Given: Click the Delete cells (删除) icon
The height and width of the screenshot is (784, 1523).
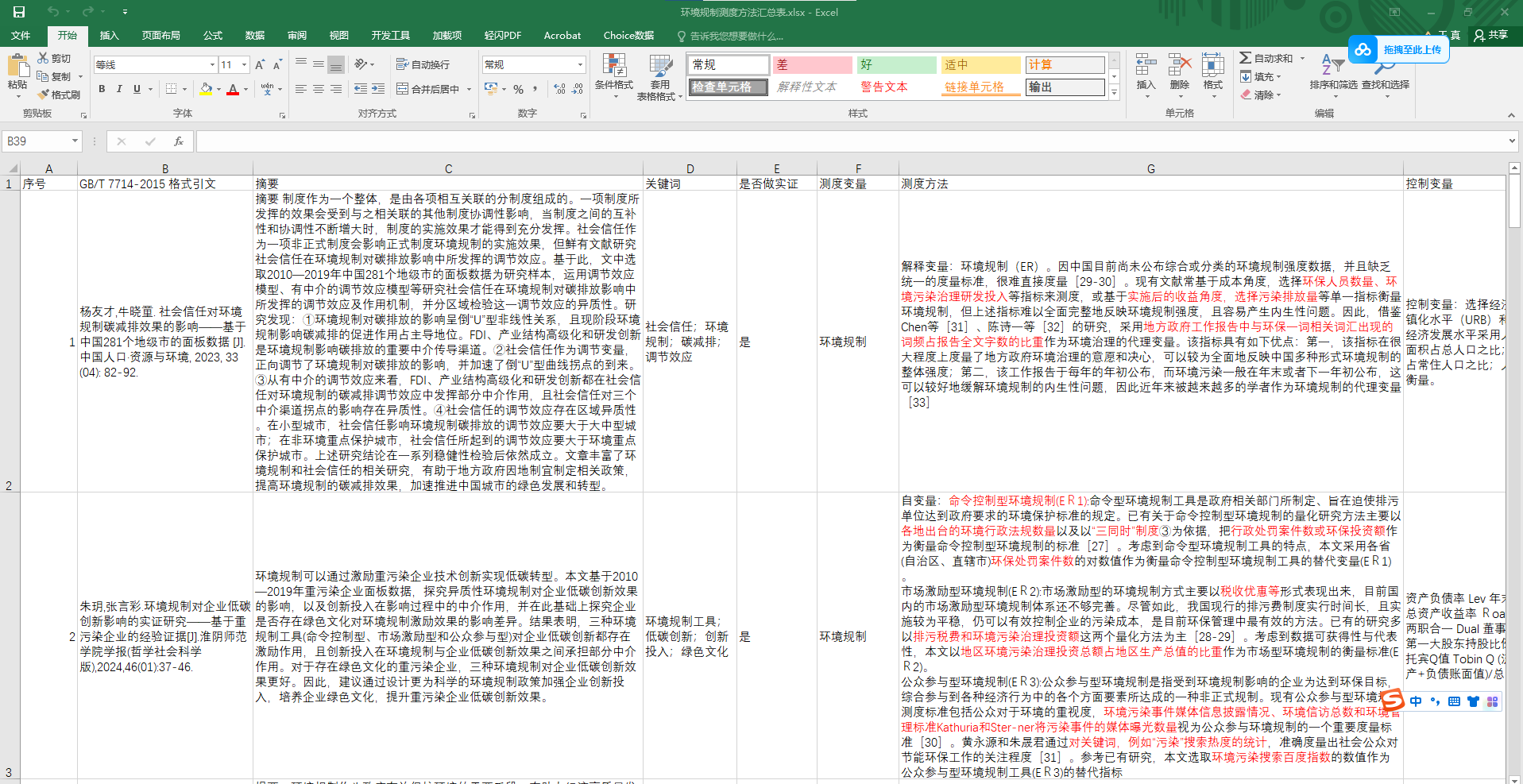Looking at the screenshot, I should click(x=1179, y=67).
